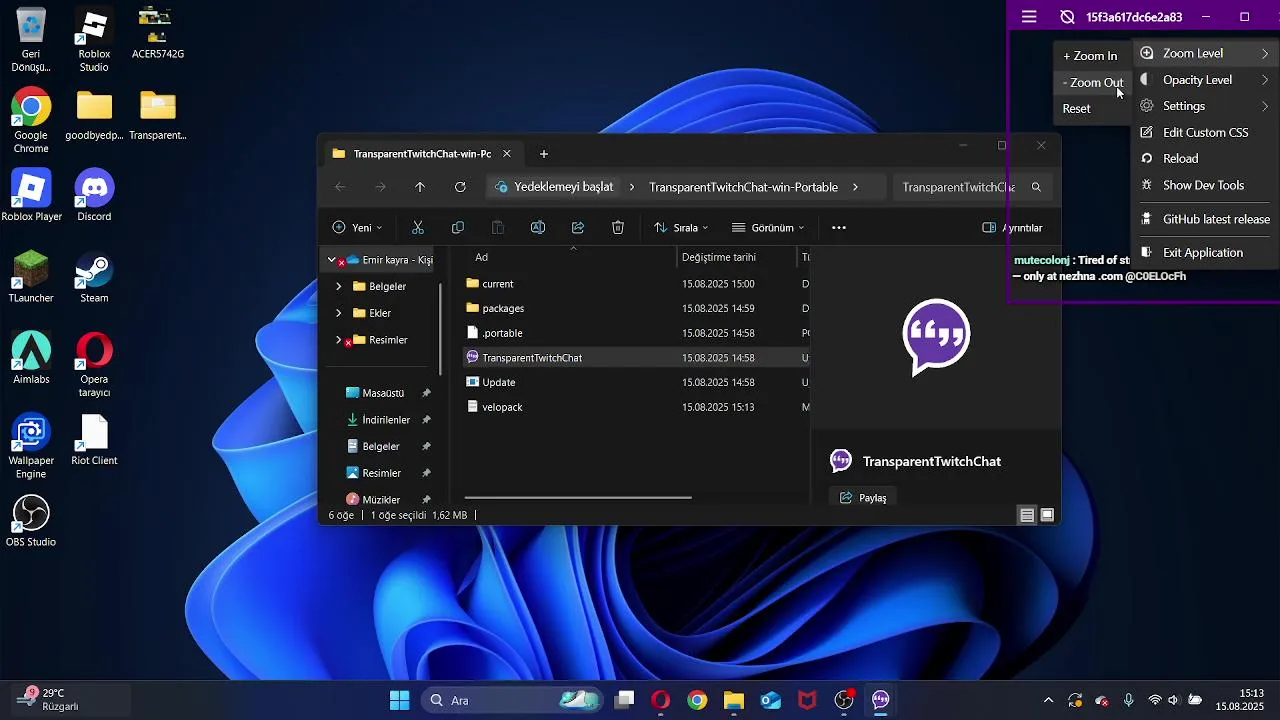Open the Görünüm view dropdown
Screen dimensions: 1280x720
pyautogui.click(x=768, y=228)
